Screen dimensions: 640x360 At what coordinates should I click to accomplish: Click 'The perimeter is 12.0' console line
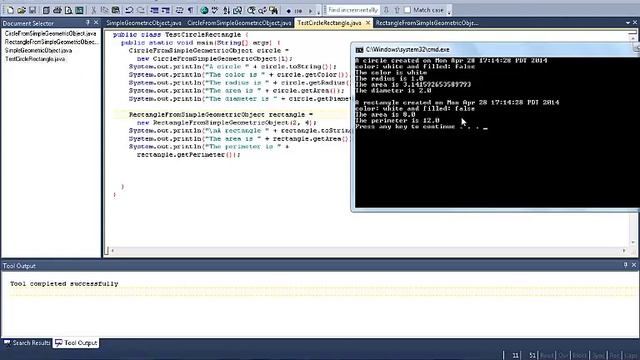[x=397, y=121]
